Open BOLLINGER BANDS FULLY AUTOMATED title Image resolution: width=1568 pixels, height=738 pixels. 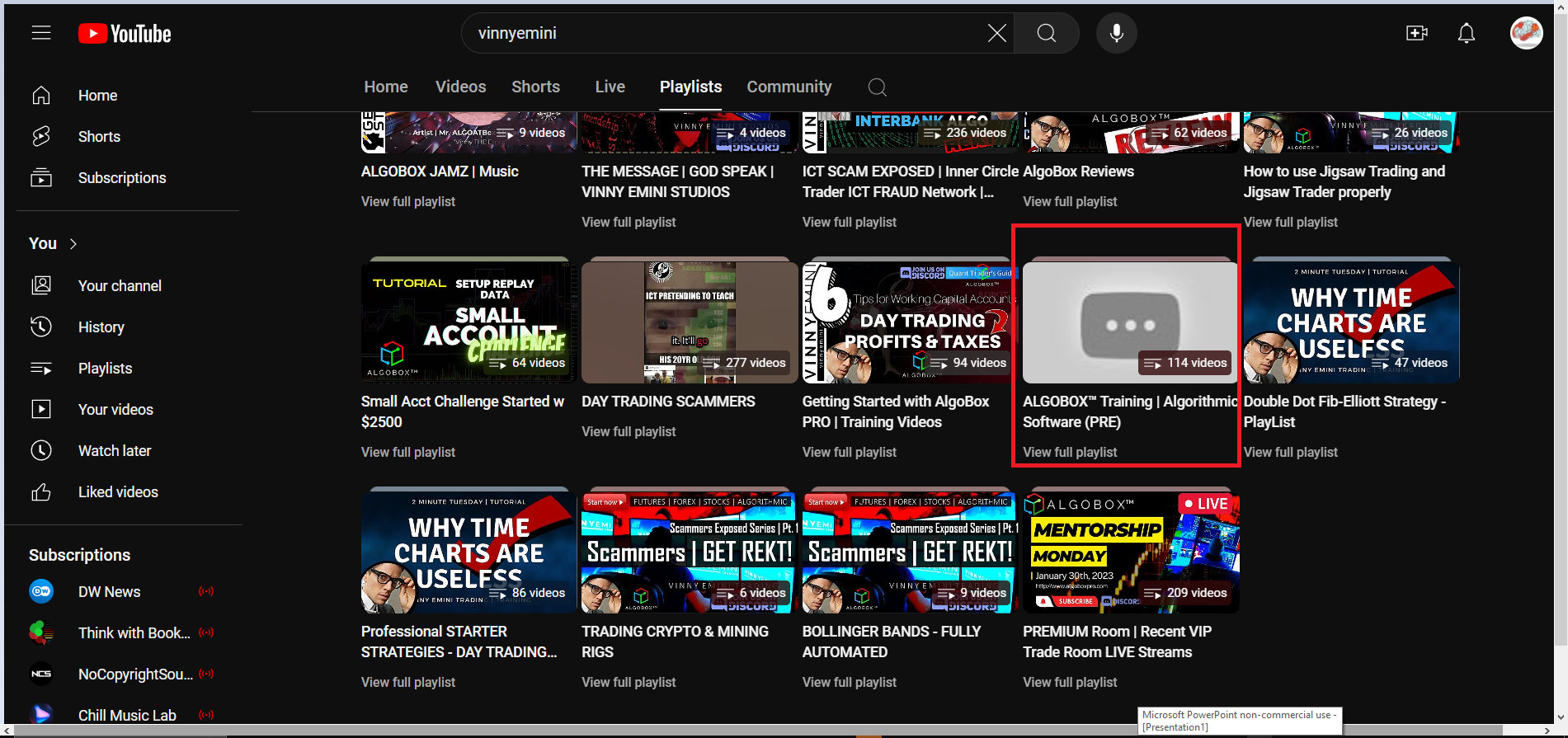tap(892, 642)
